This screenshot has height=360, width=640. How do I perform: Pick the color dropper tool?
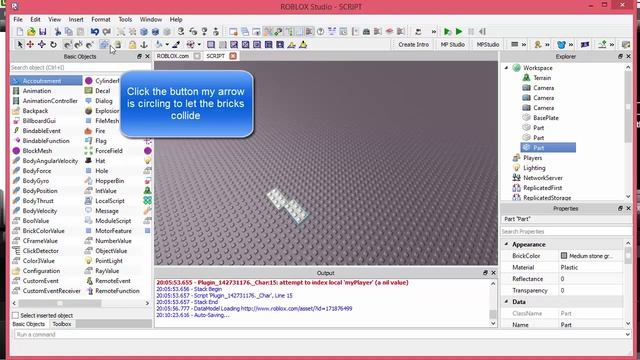(x=176, y=44)
